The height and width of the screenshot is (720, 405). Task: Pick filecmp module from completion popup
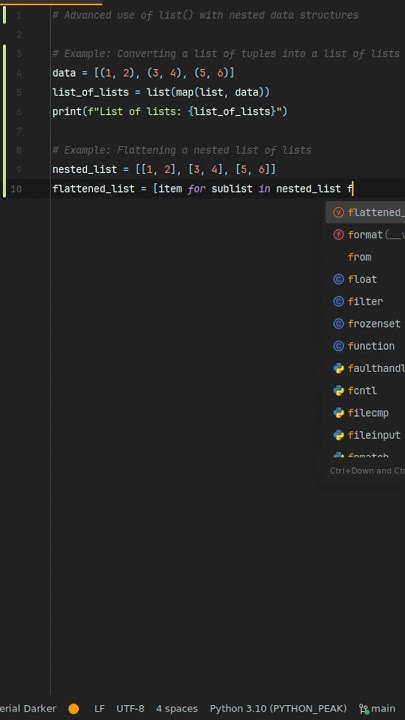pos(366,413)
